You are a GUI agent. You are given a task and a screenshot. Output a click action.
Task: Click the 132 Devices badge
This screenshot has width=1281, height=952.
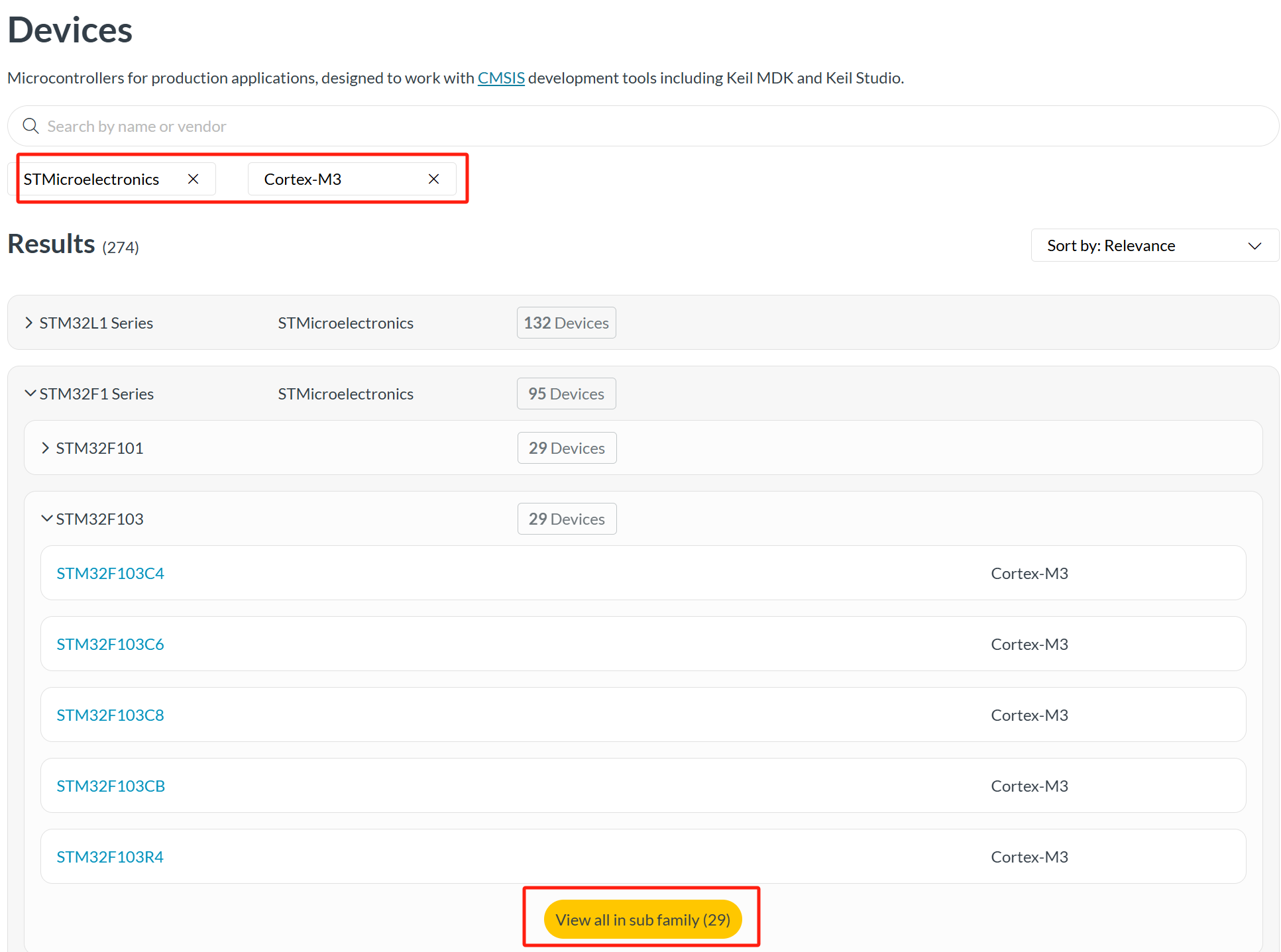pos(566,323)
